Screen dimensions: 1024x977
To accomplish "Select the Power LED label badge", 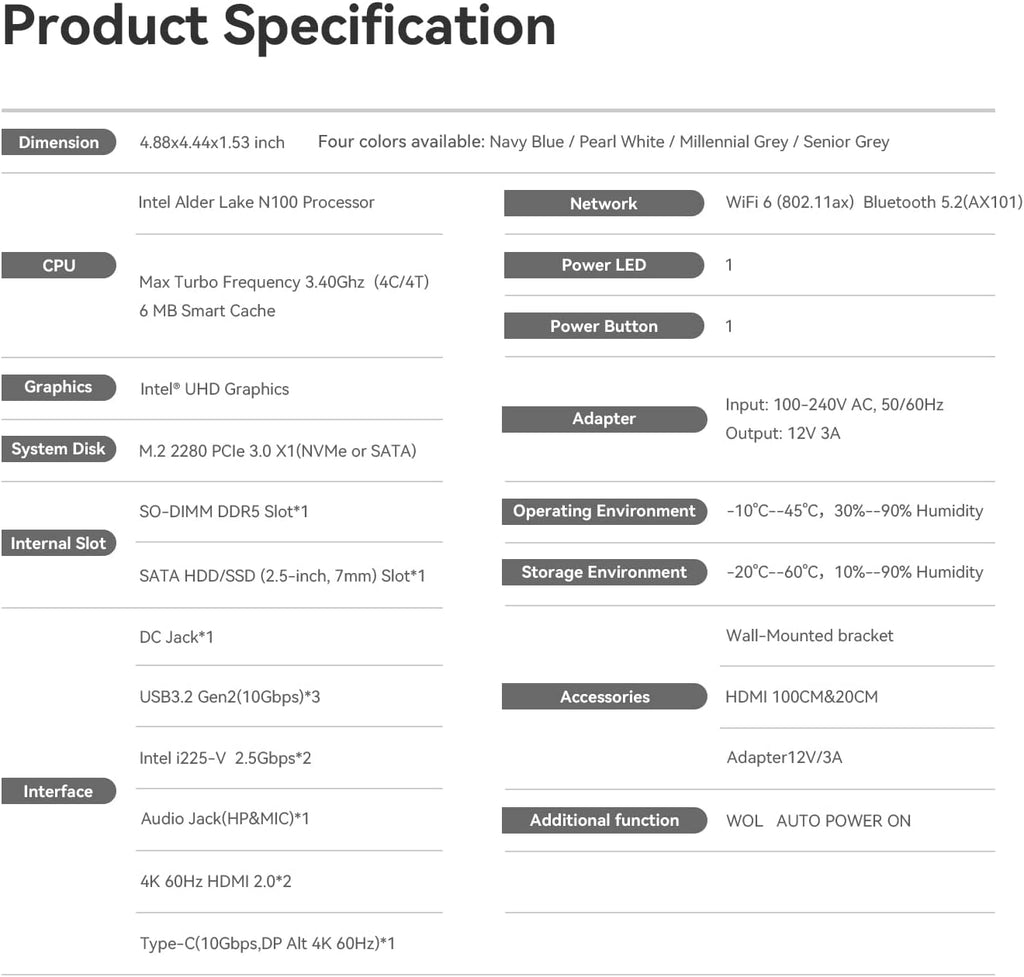I will coord(603,265).
